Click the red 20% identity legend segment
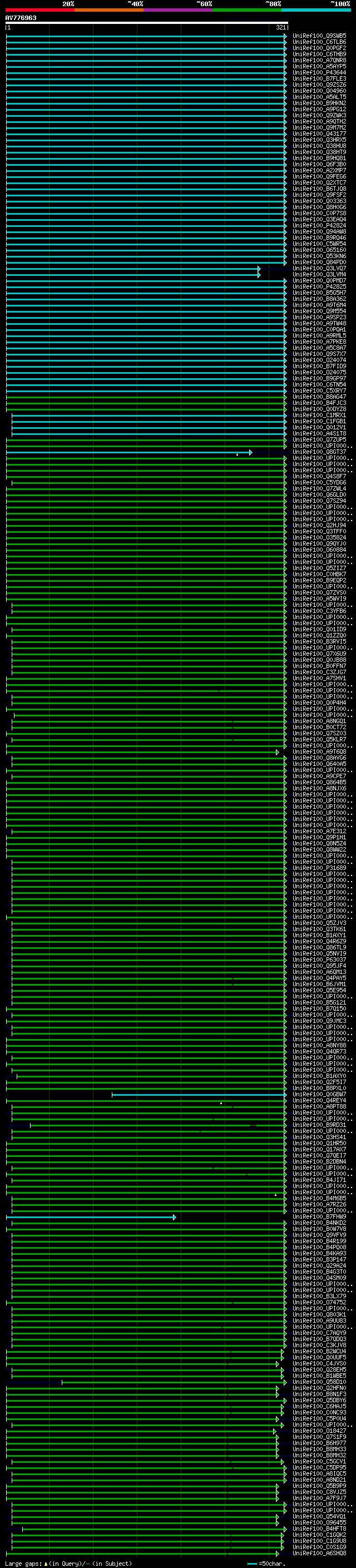This screenshot has height=1568, width=356. point(39,10)
